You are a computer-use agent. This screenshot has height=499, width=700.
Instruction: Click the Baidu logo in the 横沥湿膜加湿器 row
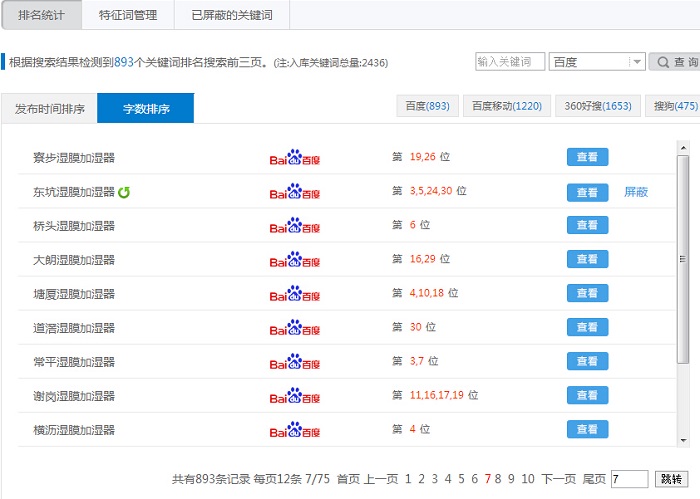coord(295,429)
